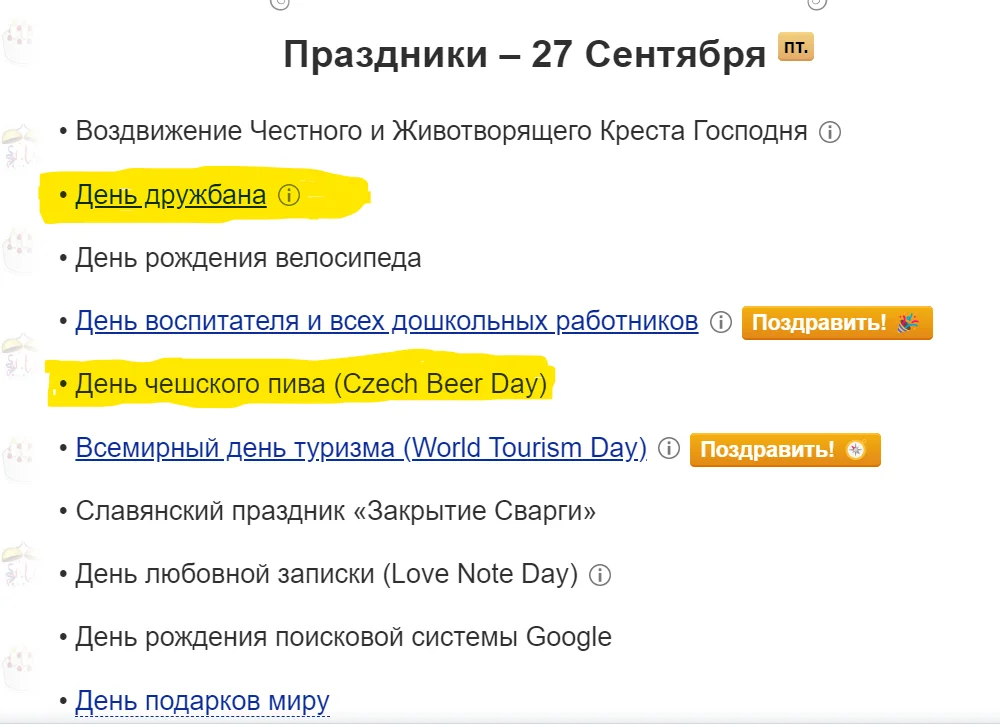Image resolution: width=1000 pixels, height=727 pixels.
Task: Click the info icon next to «День дружбана»
Action: coord(290,196)
